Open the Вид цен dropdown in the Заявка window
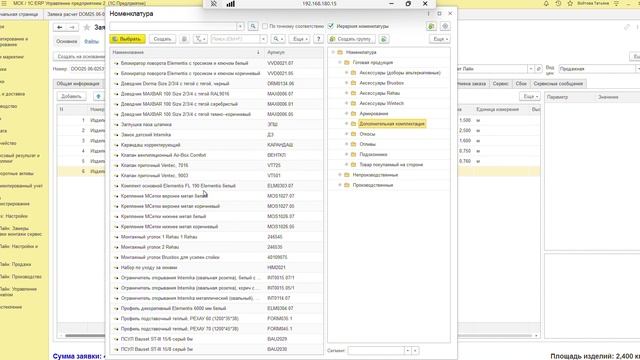 (638, 69)
